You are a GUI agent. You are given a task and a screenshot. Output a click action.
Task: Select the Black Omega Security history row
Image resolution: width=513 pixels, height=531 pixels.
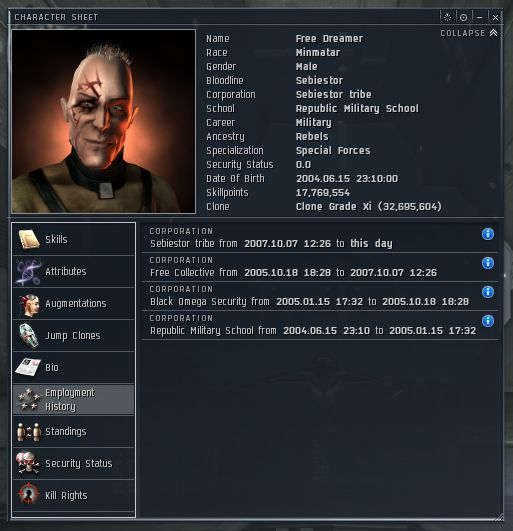click(320, 296)
